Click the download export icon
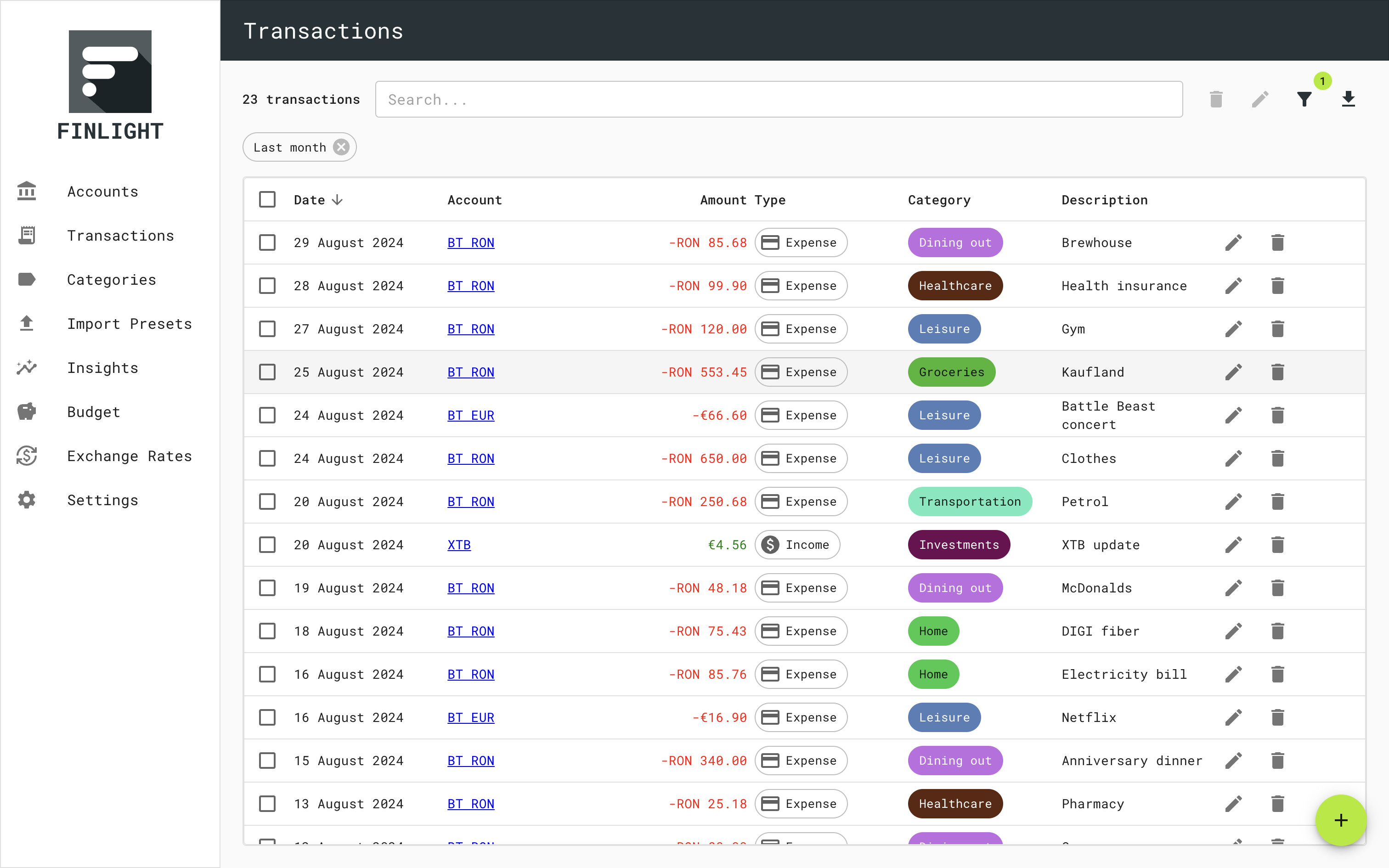The width and height of the screenshot is (1389, 868). pyautogui.click(x=1348, y=99)
